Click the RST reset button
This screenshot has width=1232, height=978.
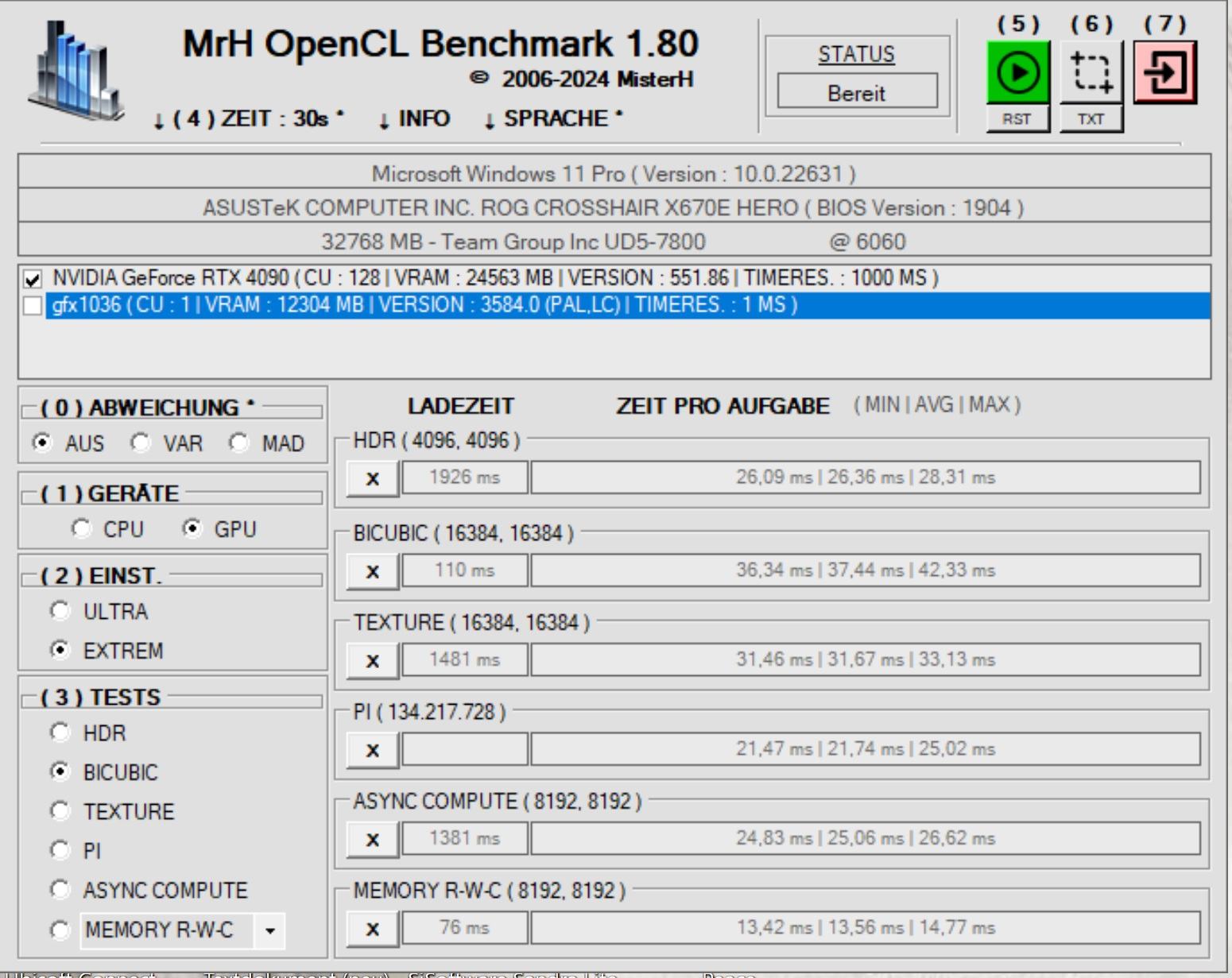pos(1017,119)
